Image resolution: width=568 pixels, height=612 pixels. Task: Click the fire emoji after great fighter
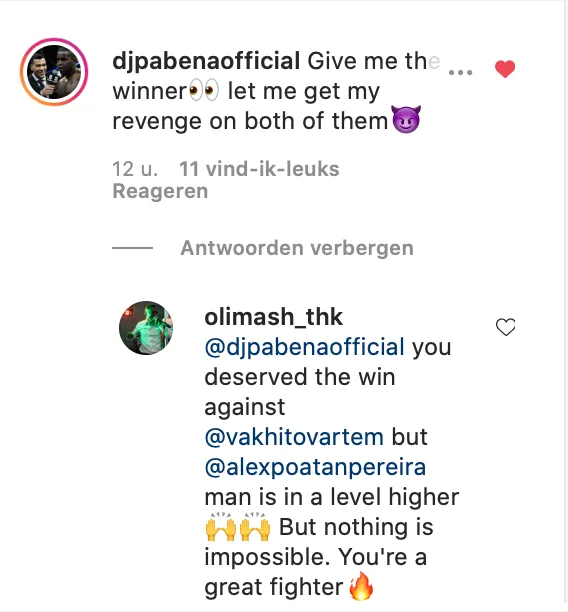coord(361,586)
